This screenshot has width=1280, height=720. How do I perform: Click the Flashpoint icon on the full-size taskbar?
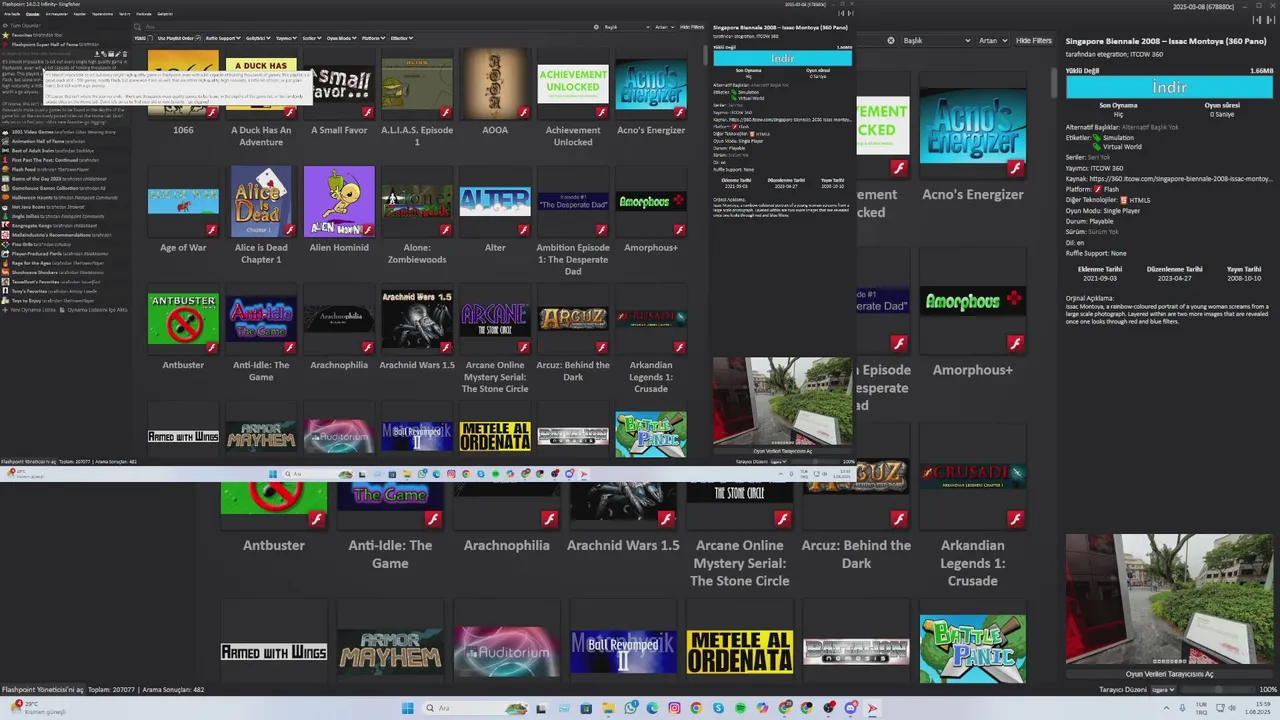[872, 708]
